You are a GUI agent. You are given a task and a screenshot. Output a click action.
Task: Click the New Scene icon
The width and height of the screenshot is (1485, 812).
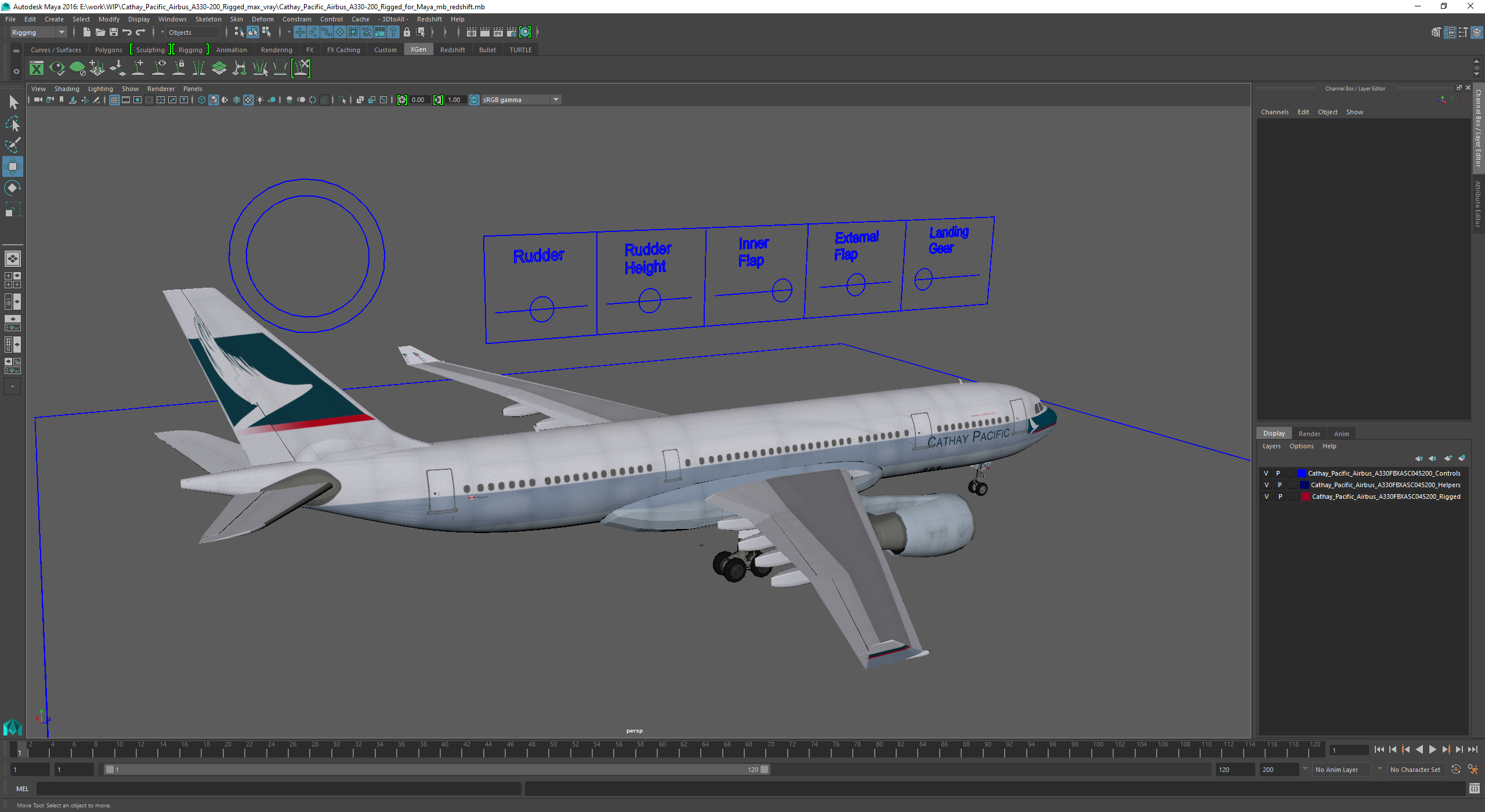tap(86, 32)
